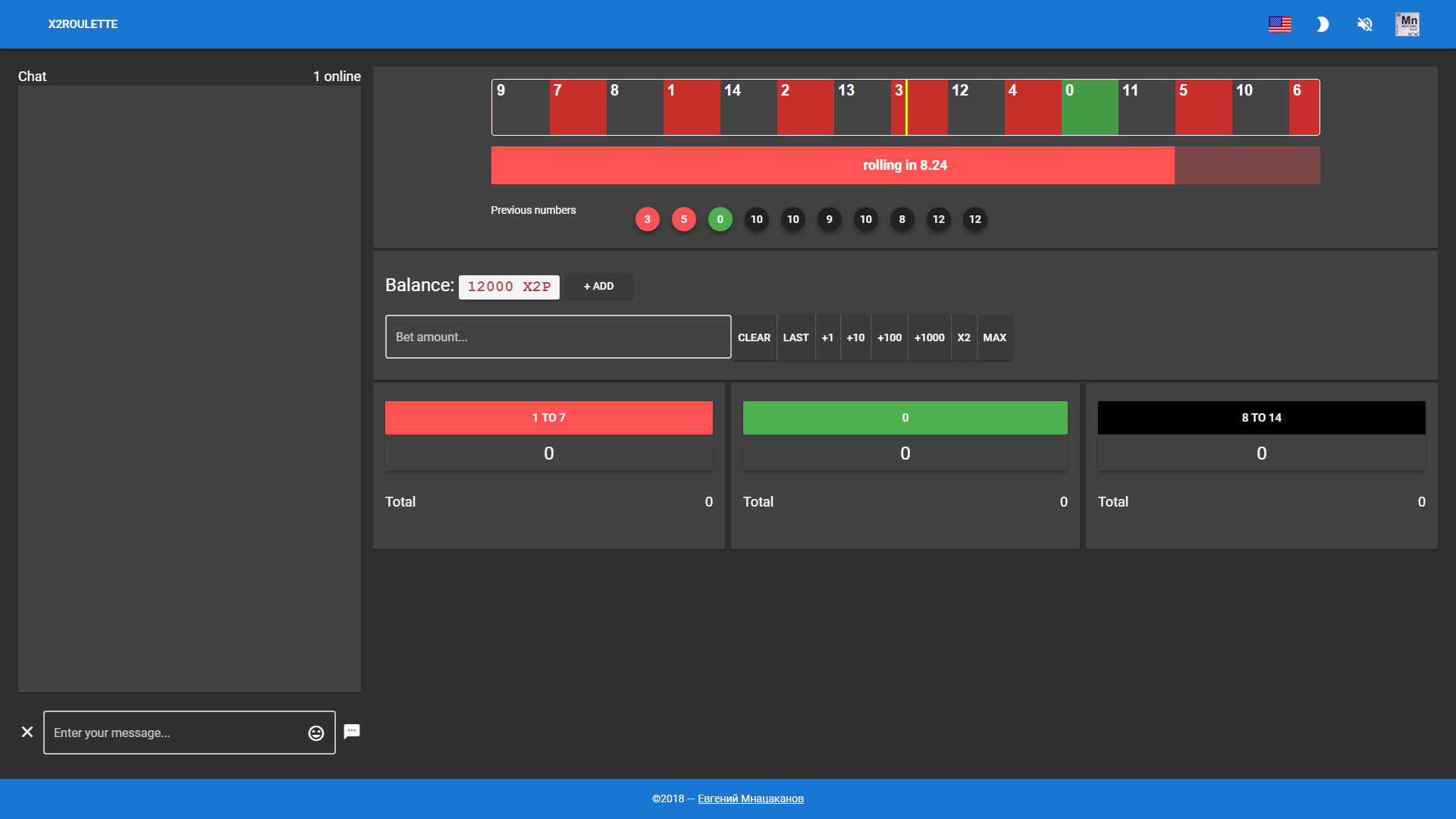Open language selection via US flag icon
This screenshot has height=819, width=1456.
pyautogui.click(x=1280, y=24)
